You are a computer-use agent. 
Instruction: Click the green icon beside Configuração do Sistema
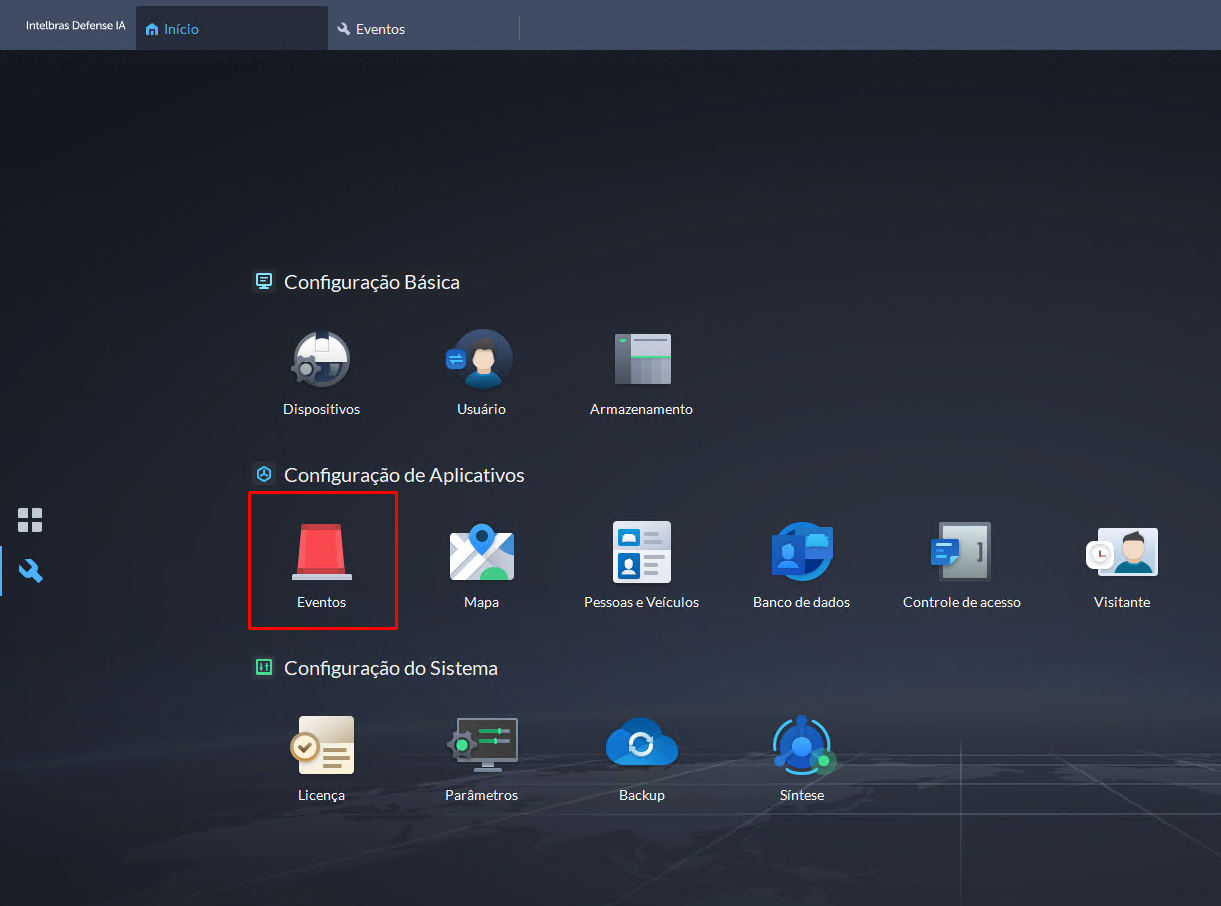coord(264,667)
